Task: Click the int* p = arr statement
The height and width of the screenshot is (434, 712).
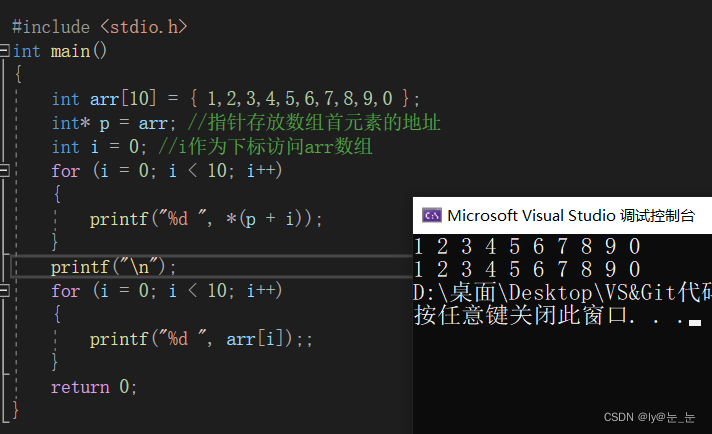Action: 114,123
